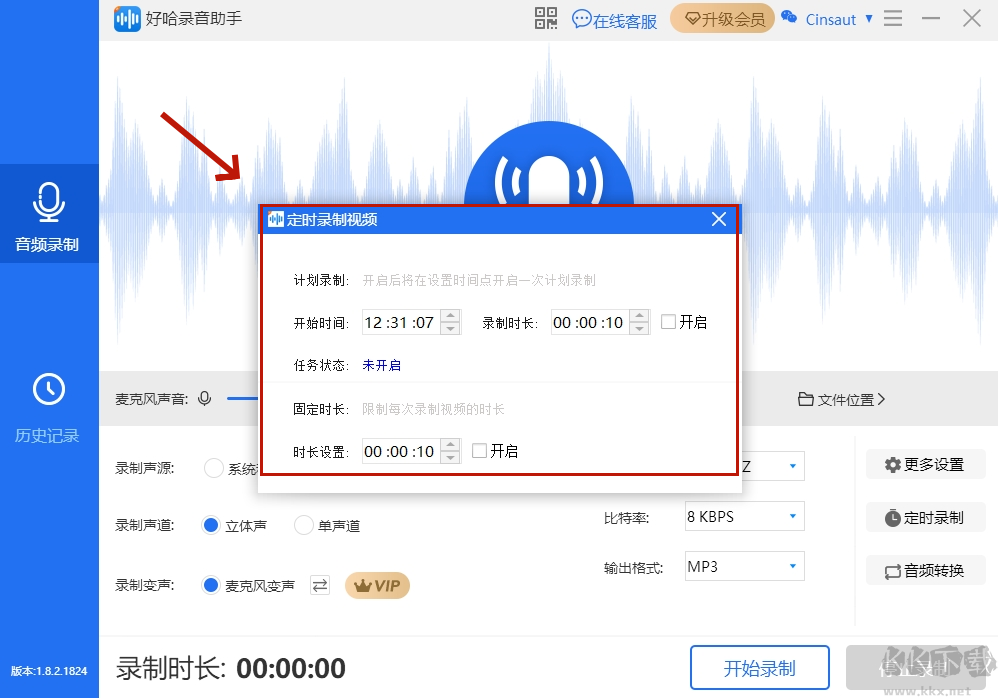The width and height of the screenshot is (998, 698).
Task: Click the 未开启 task status link
Action: tap(380, 365)
